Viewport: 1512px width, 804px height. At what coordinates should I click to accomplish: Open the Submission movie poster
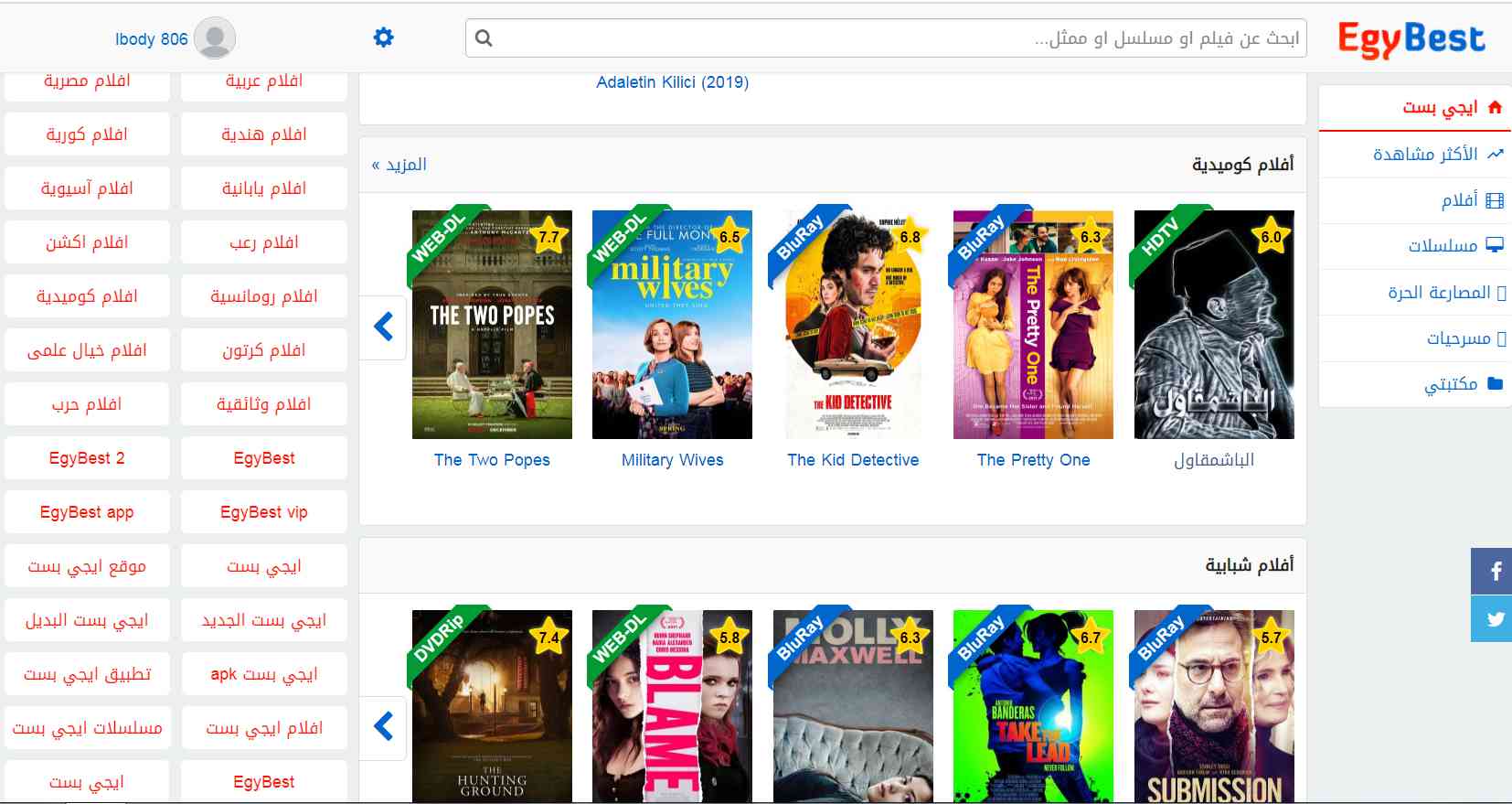[x=1214, y=706]
